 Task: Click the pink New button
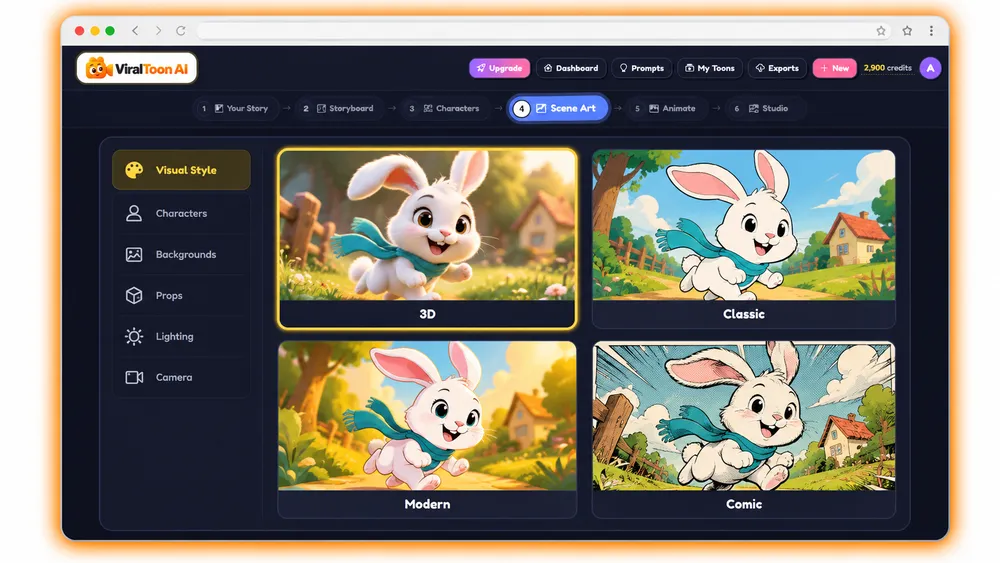click(x=834, y=68)
